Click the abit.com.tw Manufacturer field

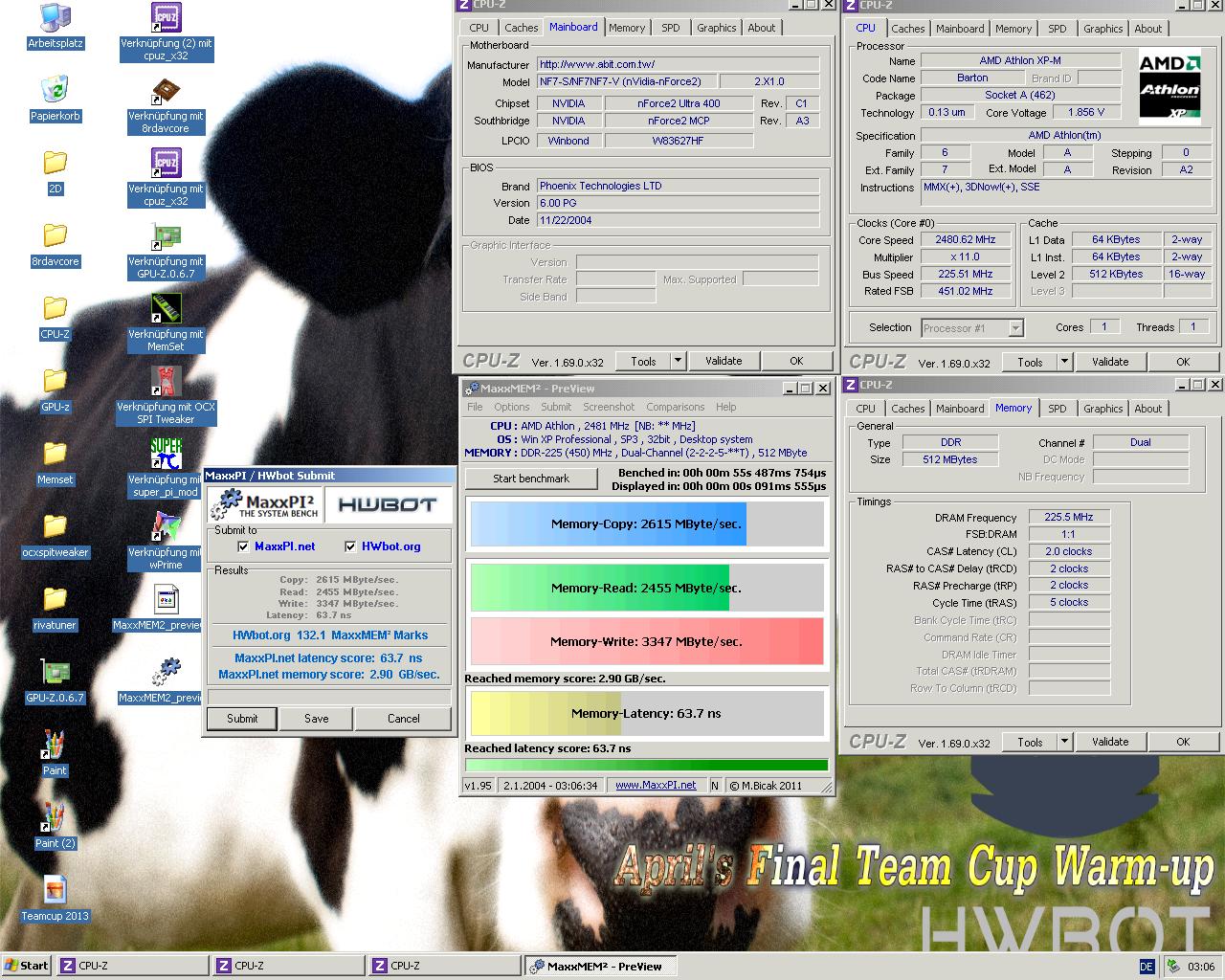(678, 65)
